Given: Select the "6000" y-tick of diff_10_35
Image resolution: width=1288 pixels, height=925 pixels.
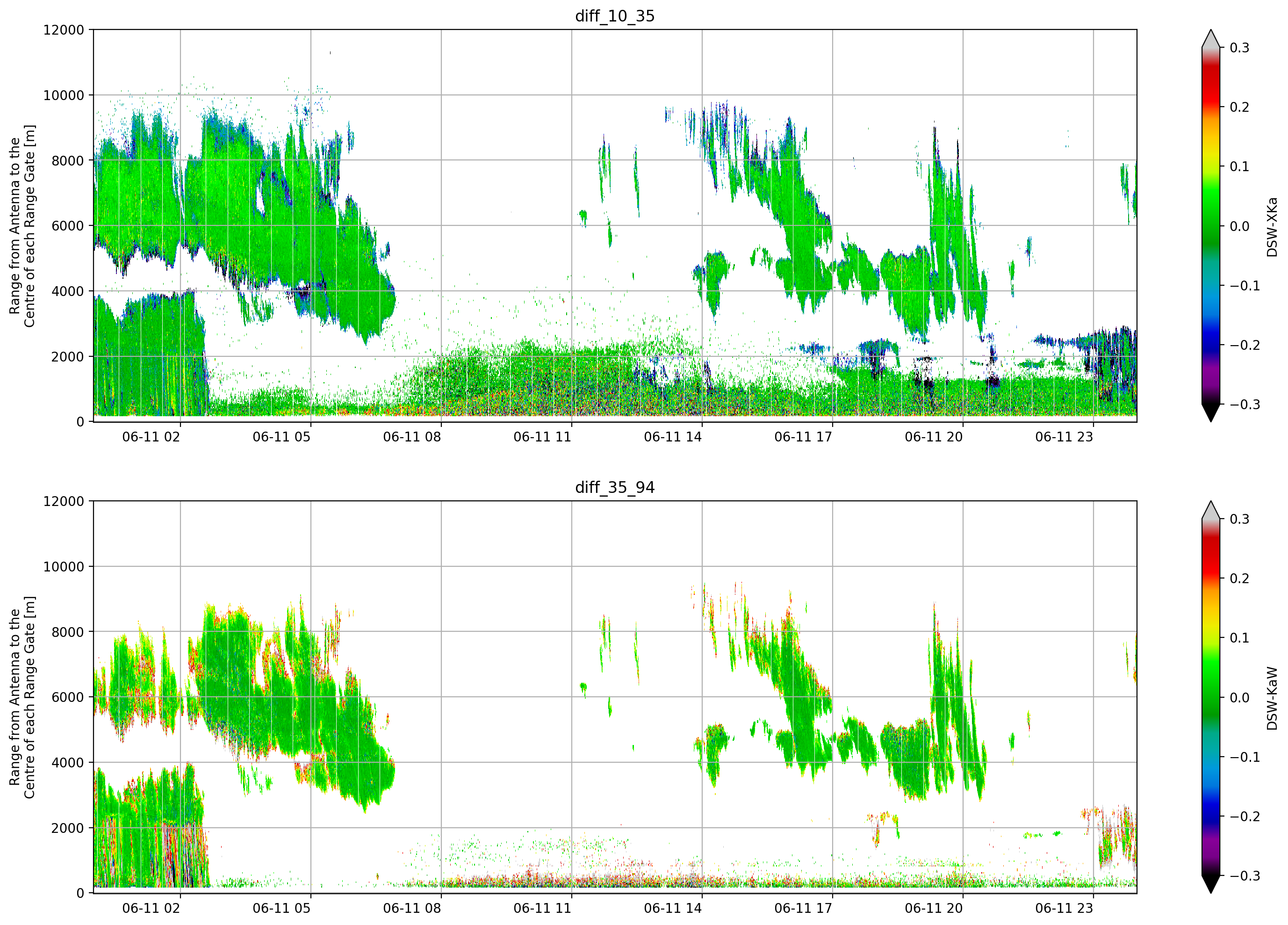Looking at the screenshot, I should click(68, 226).
